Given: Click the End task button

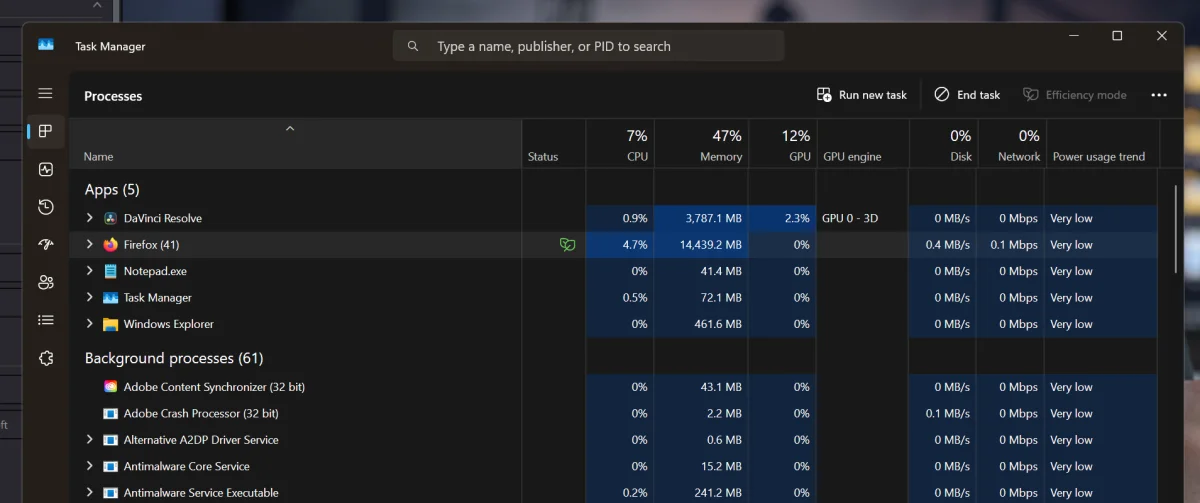Looking at the screenshot, I should (967, 95).
